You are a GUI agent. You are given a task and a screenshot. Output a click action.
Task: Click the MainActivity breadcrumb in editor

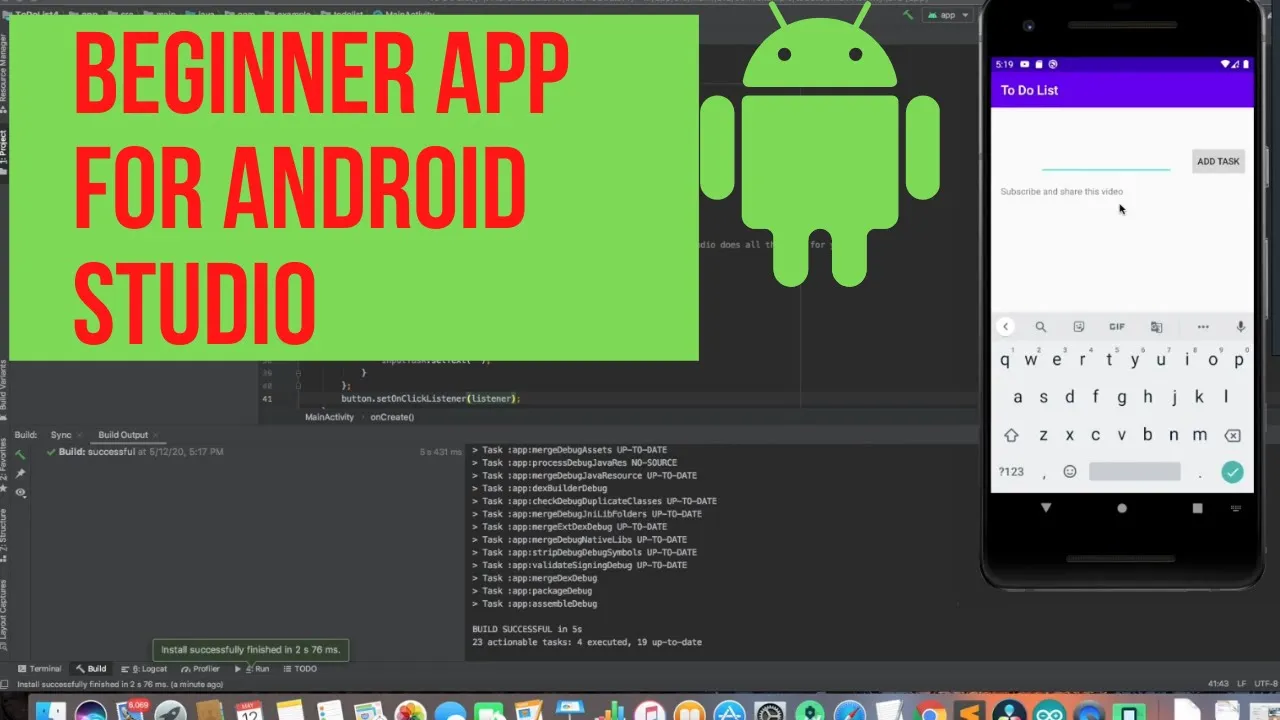pos(329,417)
